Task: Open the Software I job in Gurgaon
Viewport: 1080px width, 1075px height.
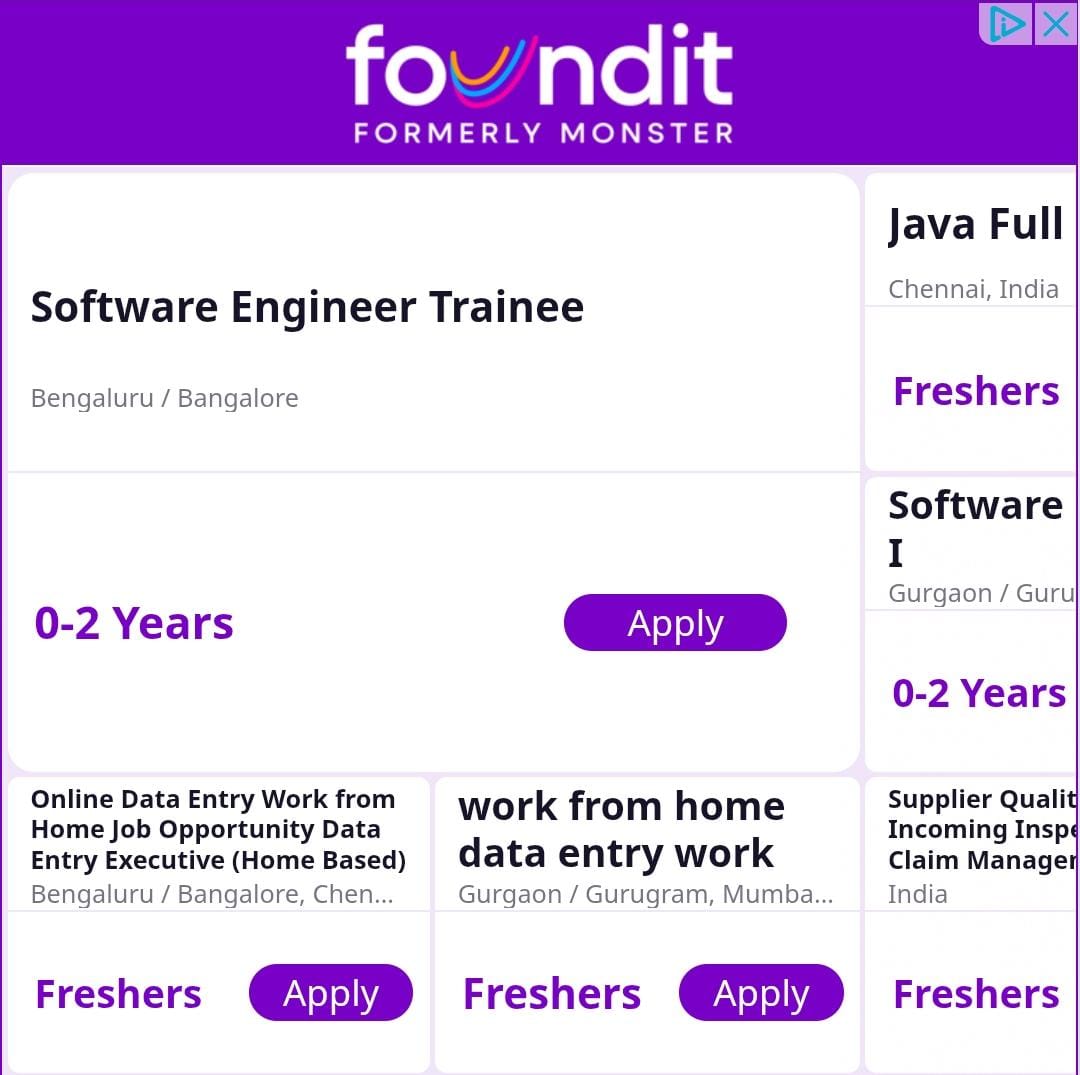Action: [x=975, y=527]
